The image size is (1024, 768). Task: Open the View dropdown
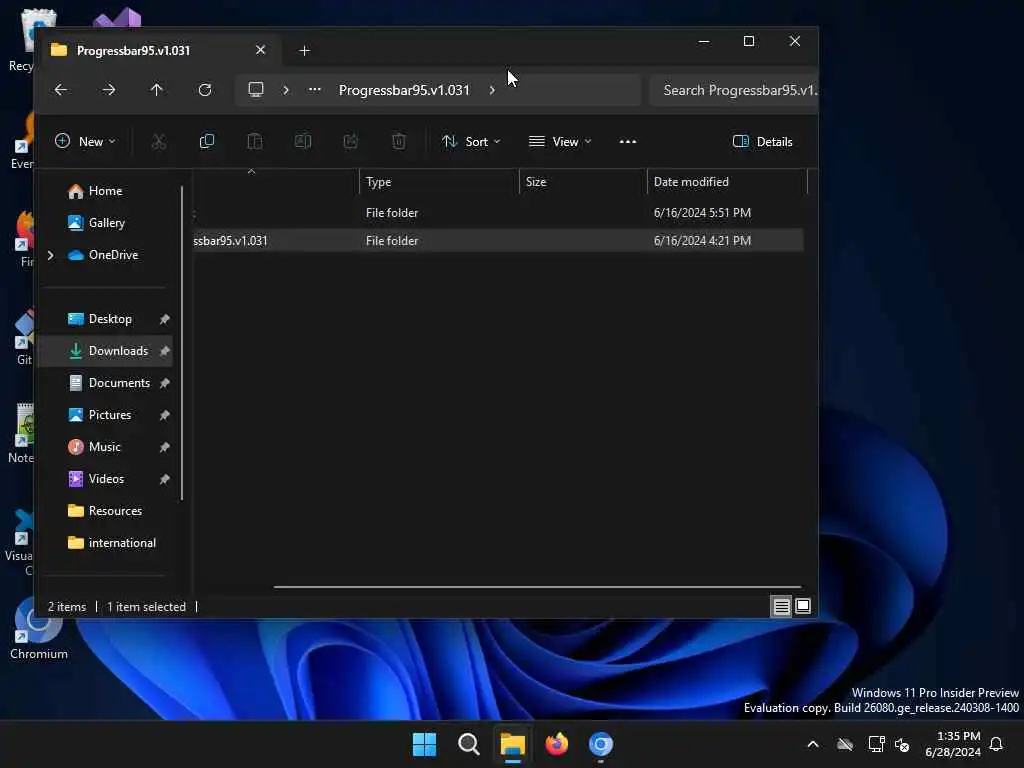click(x=560, y=142)
